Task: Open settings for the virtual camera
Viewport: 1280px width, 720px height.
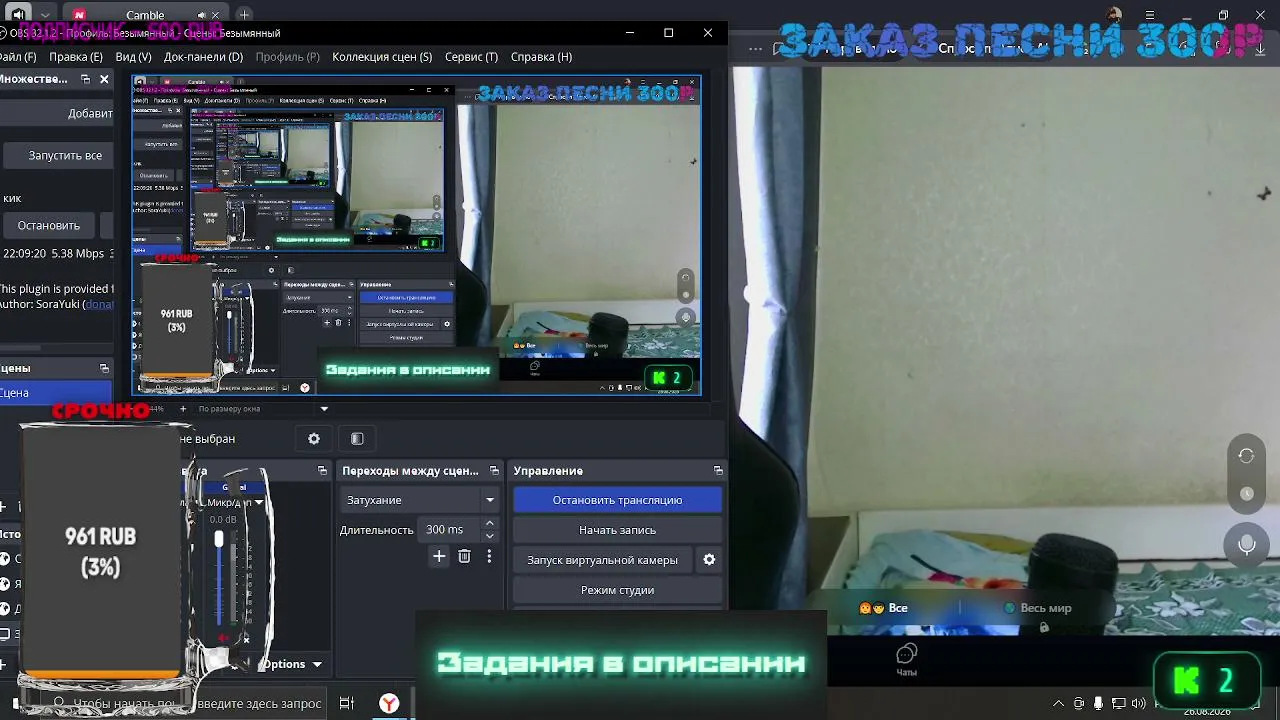Action: click(x=709, y=560)
